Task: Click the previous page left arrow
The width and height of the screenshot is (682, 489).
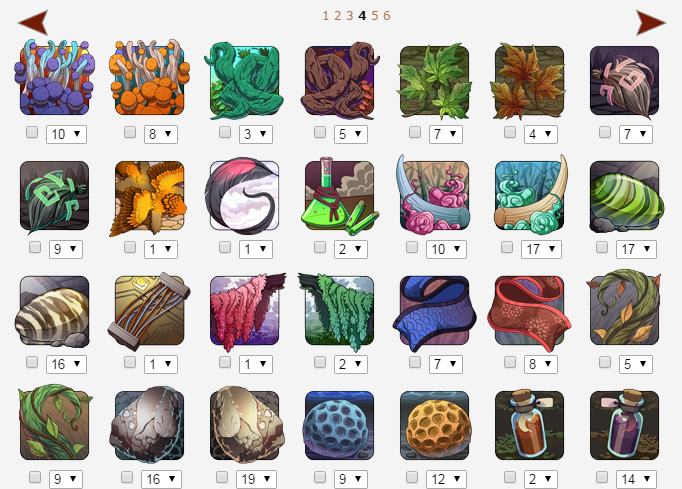Action: pyautogui.click(x=33, y=23)
